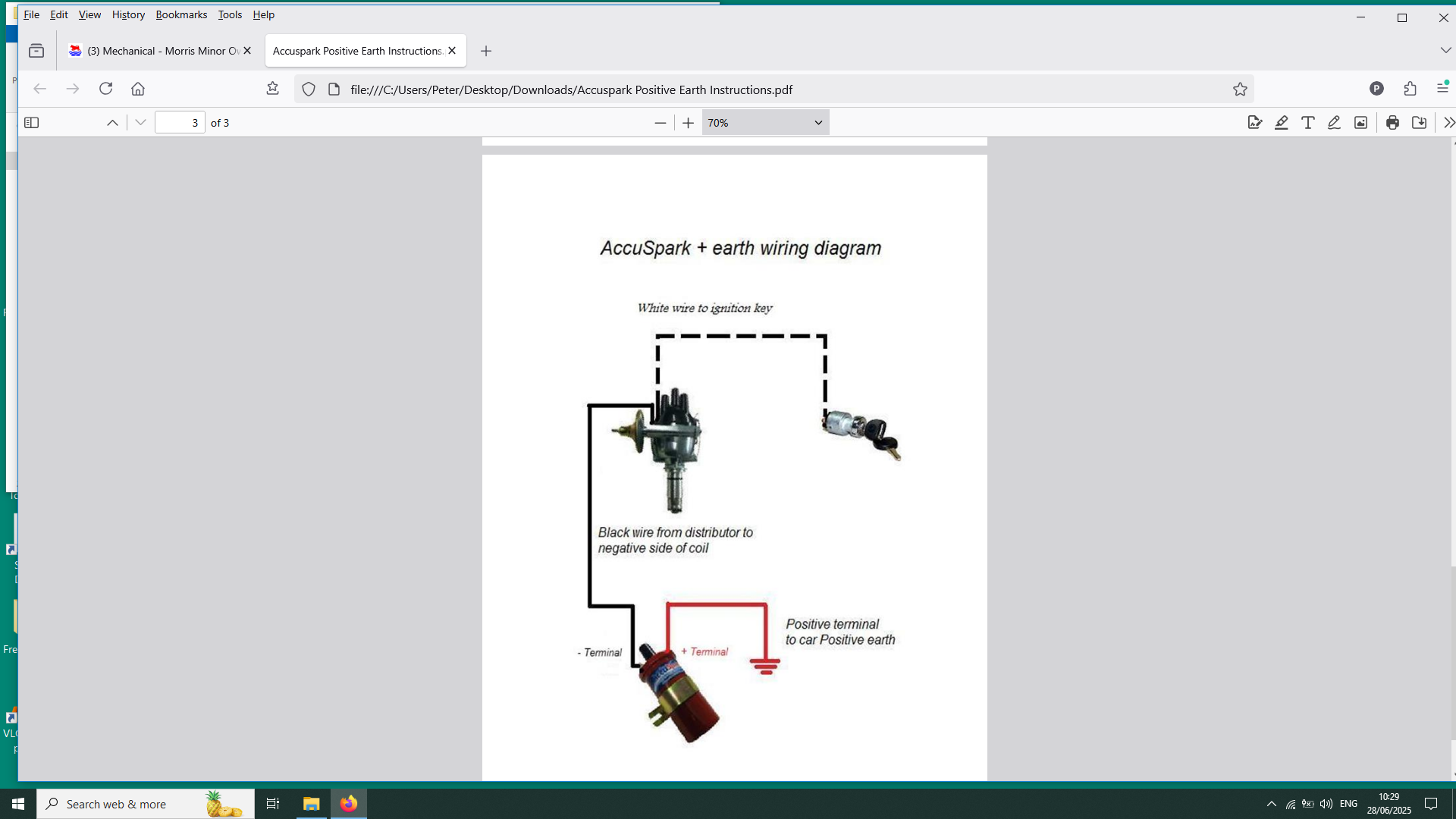Screen dimensions: 1456x819
Task: Open Windows Task View
Action: coord(273,804)
